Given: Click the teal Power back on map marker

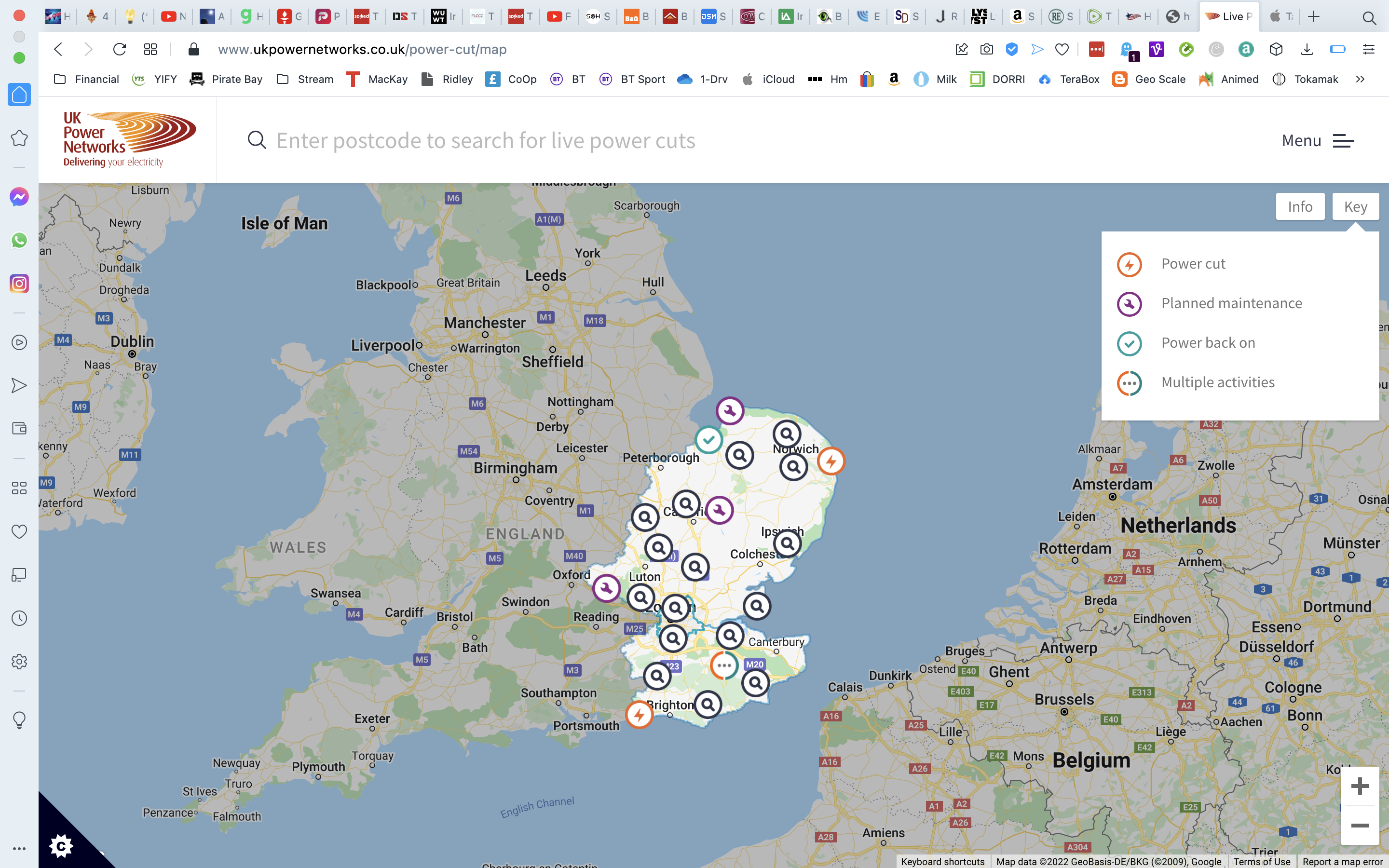Looking at the screenshot, I should [709, 440].
